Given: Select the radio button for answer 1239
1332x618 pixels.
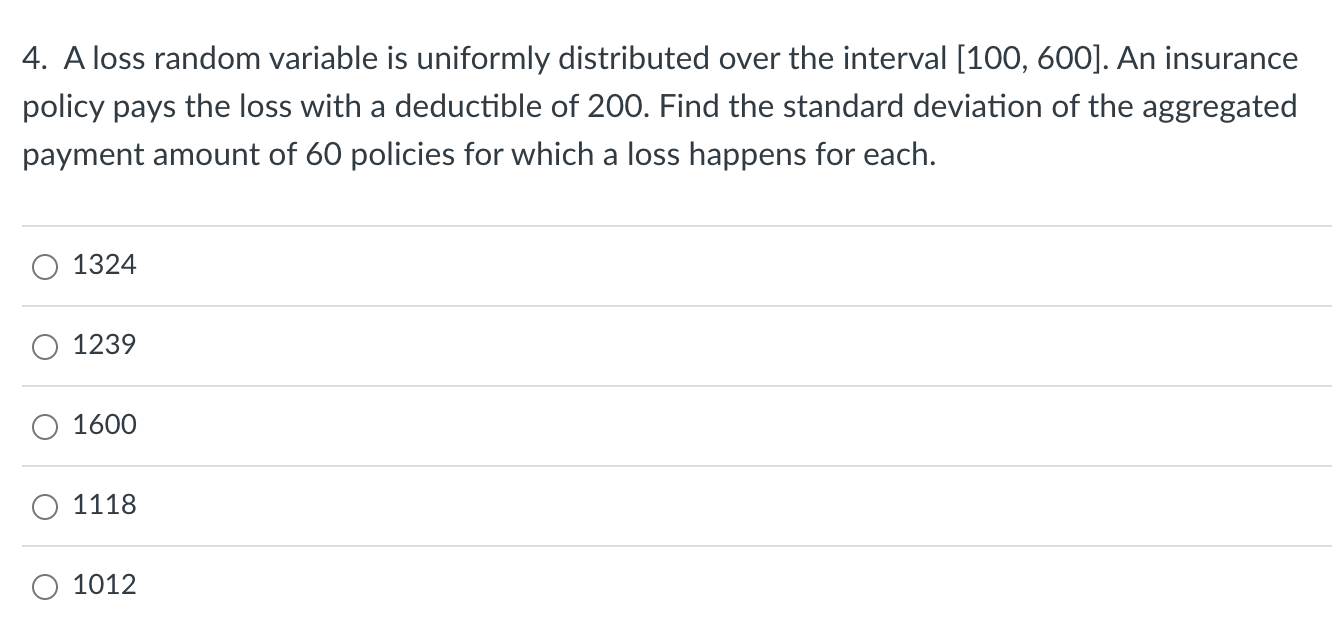Looking at the screenshot, I should [x=44, y=346].
